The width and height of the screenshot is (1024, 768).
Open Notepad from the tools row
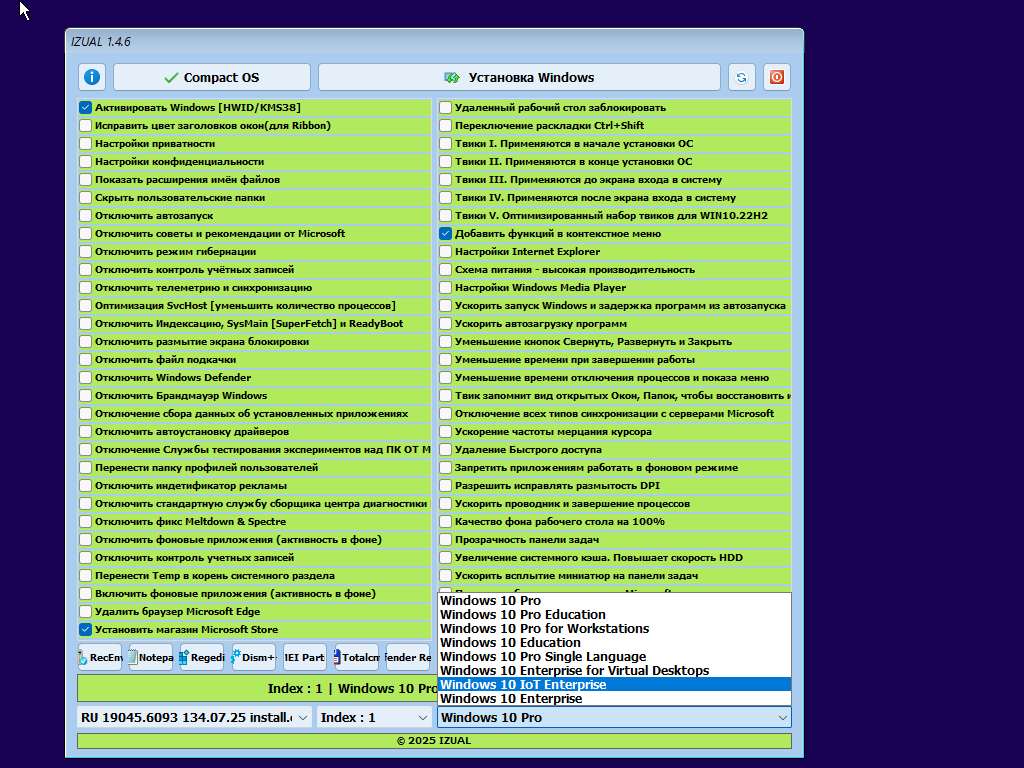(151, 657)
